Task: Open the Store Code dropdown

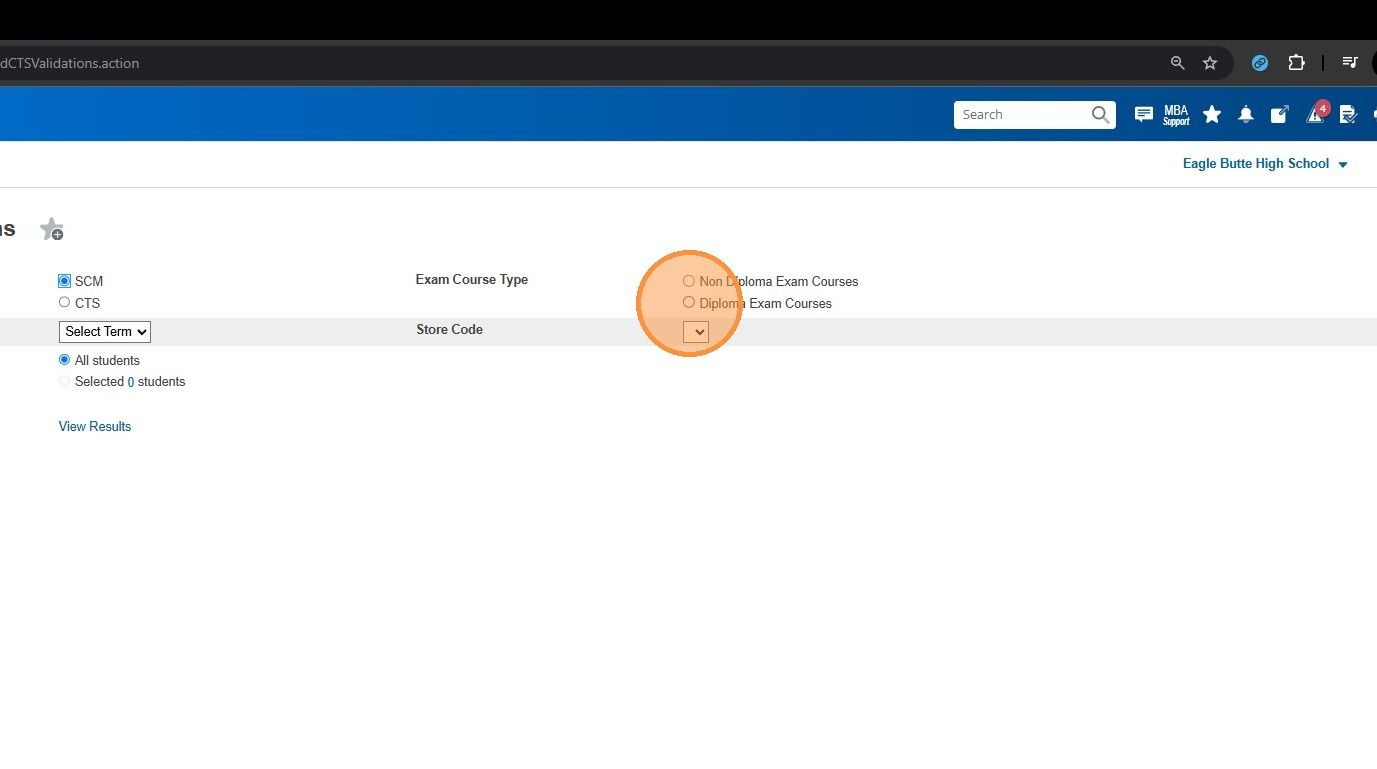Action: pyautogui.click(x=696, y=332)
